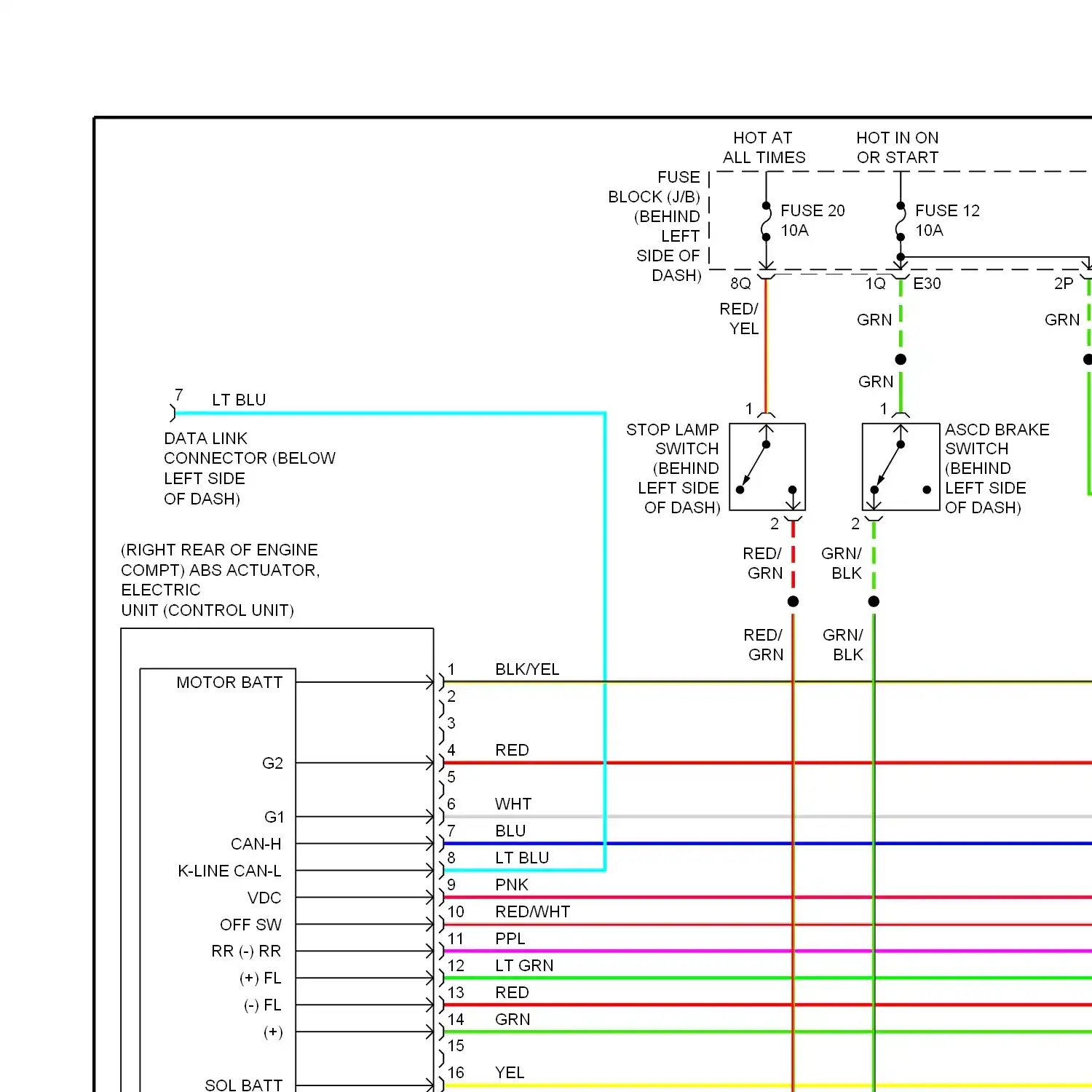The image size is (1092, 1092).
Task: Click the ASCD BRAKE SWITCH label text
Action: [997, 469]
